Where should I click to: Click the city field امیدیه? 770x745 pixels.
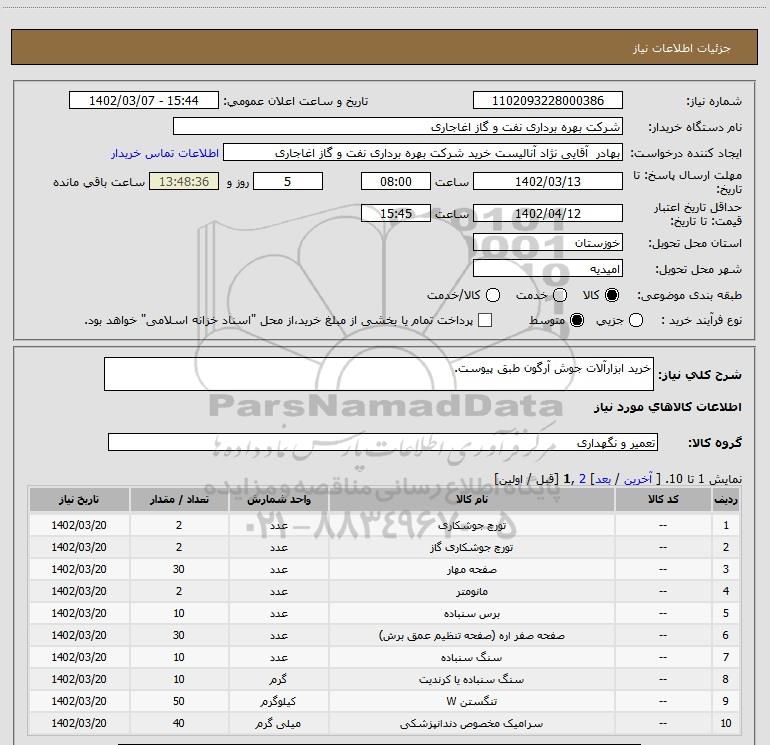point(548,269)
